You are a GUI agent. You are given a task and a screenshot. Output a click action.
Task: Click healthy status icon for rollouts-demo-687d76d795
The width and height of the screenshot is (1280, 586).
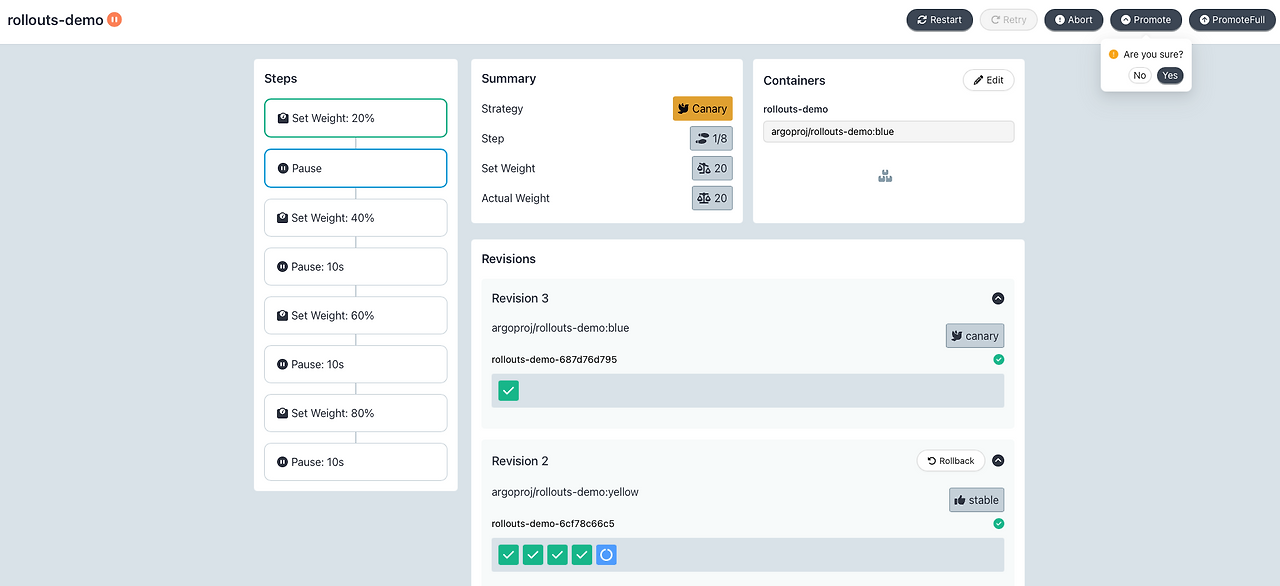coord(998,359)
